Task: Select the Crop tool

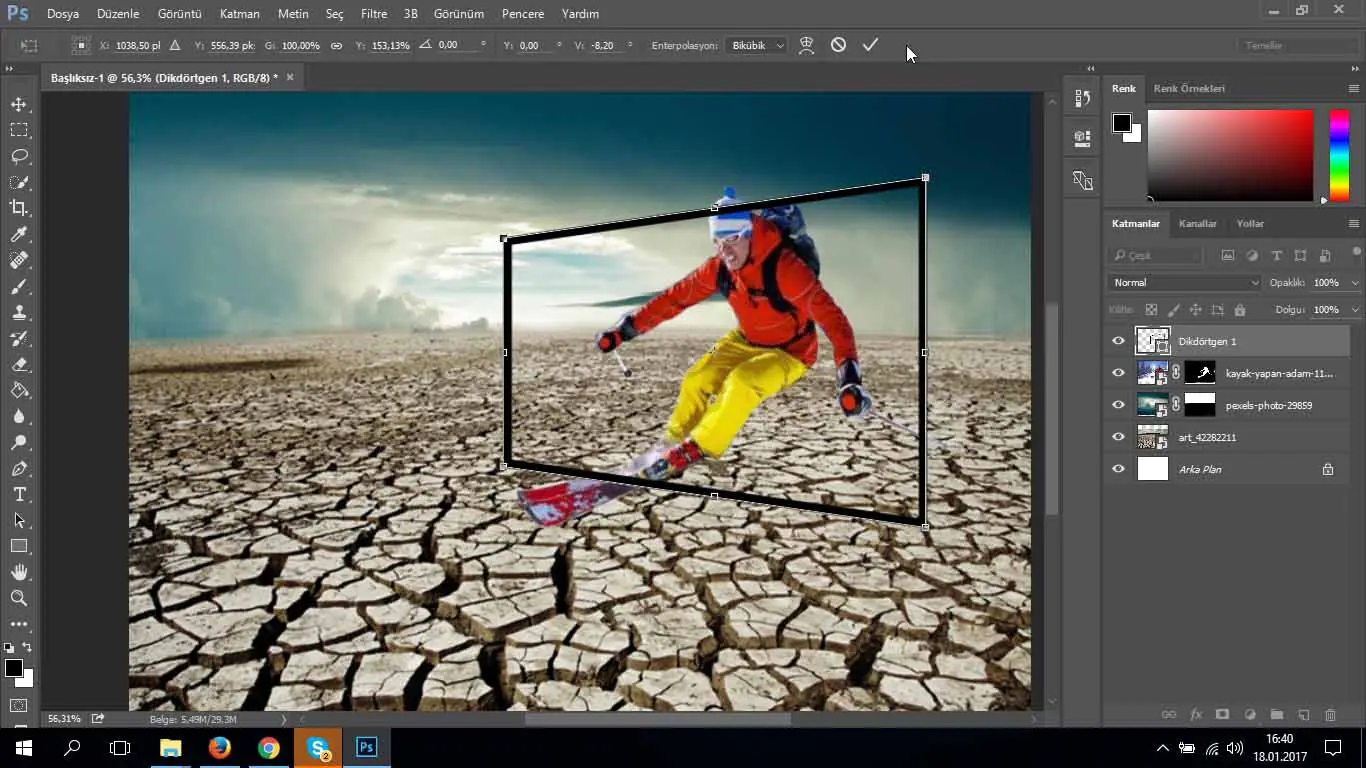Action: pos(19,208)
